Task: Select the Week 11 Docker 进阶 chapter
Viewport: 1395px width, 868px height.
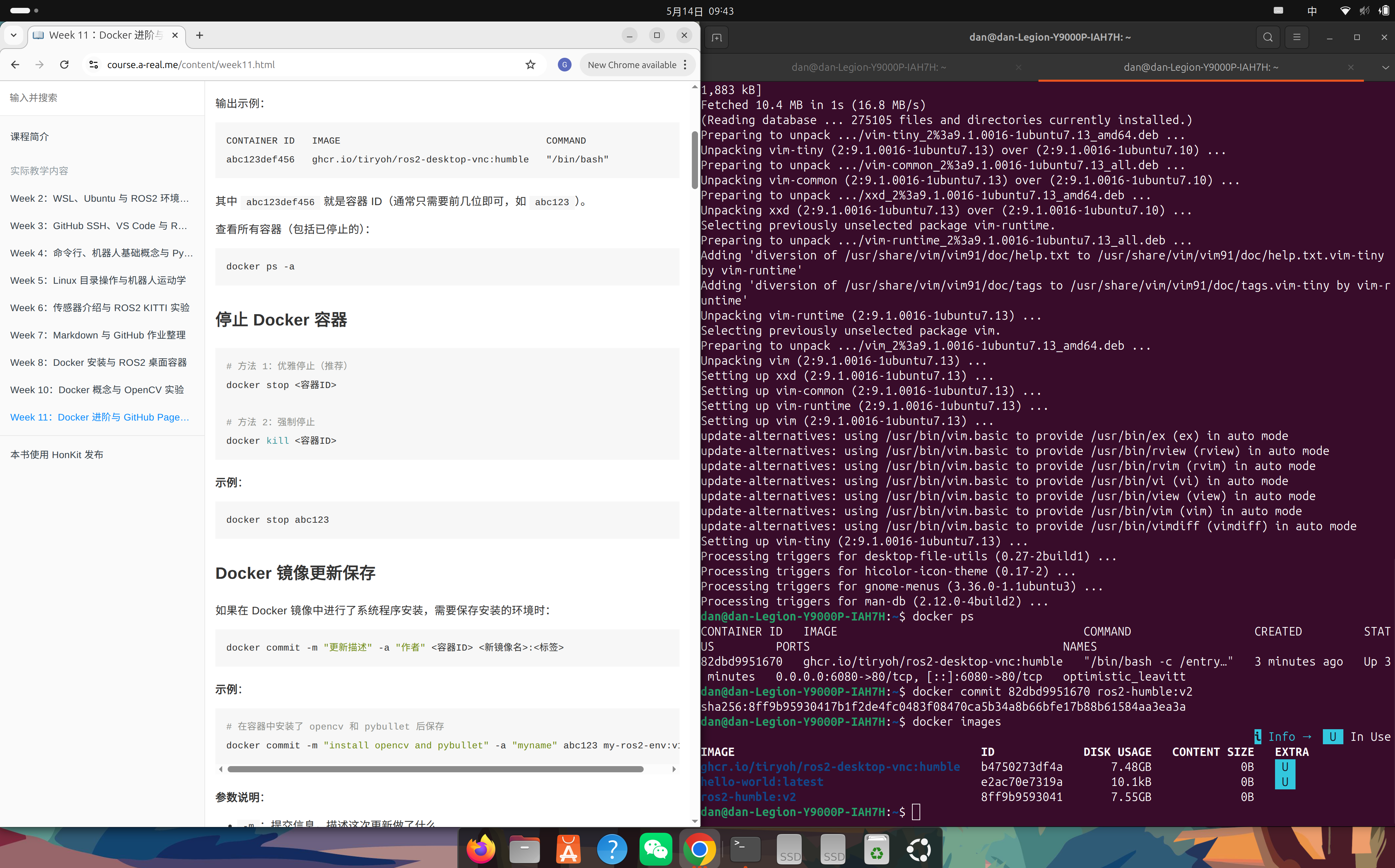Action: coord(100,417)
